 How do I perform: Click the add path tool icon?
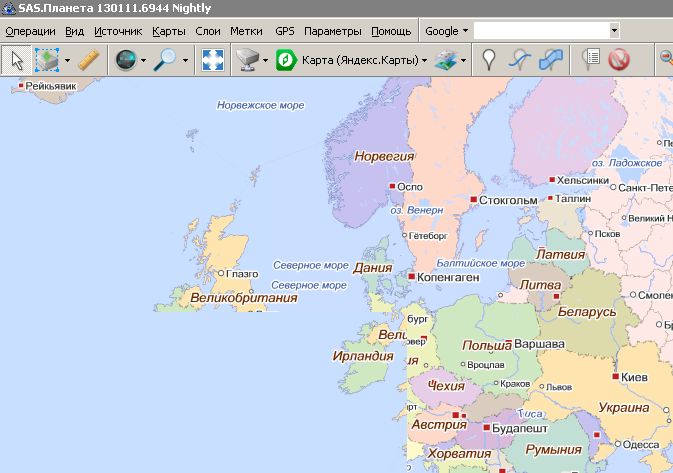[519, 60]
